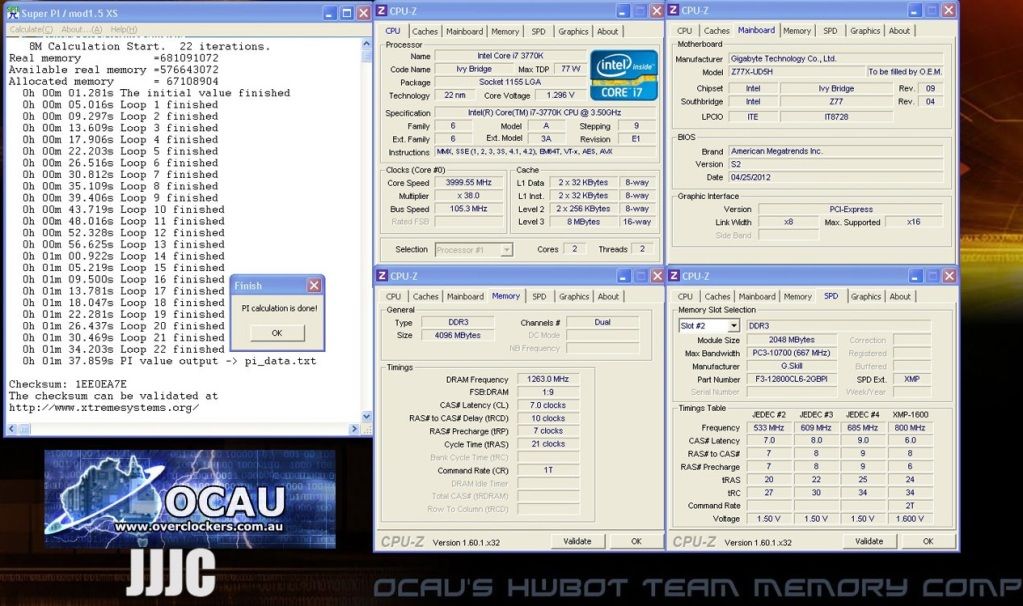Screen dimensions: 1023x606
Task: Minimize the Super PI window
Action: [x=330, y=12]
